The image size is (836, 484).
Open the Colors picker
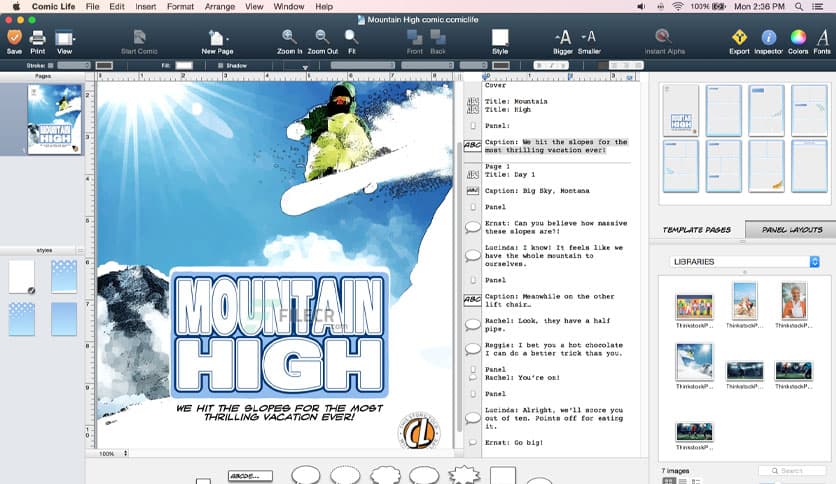[798, 38]
